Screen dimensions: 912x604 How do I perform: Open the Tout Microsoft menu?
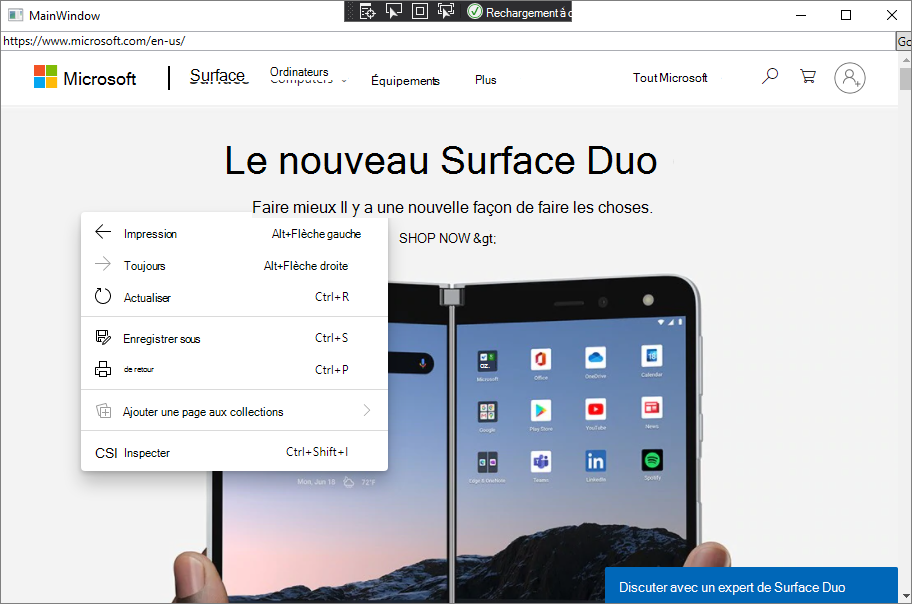(x=669, y=77)
